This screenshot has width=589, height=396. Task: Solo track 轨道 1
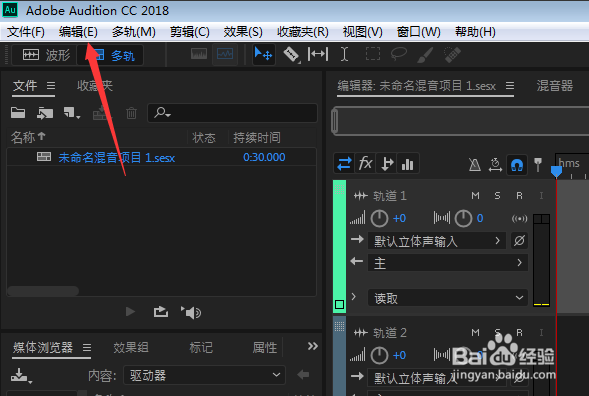497,195
